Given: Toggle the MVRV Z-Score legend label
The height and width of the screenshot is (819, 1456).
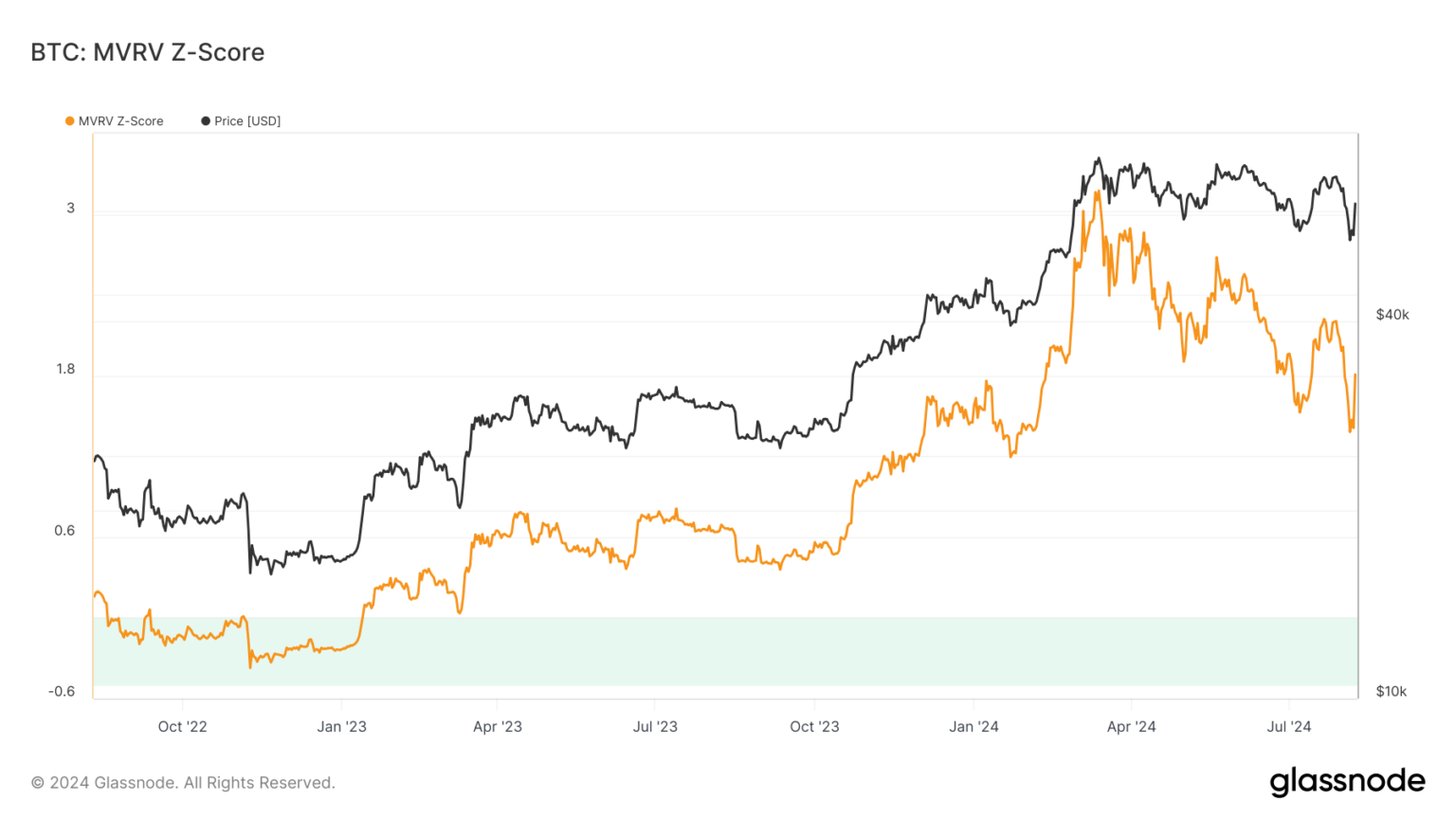Looking at the screenshot, I should [x=120, y=121].
